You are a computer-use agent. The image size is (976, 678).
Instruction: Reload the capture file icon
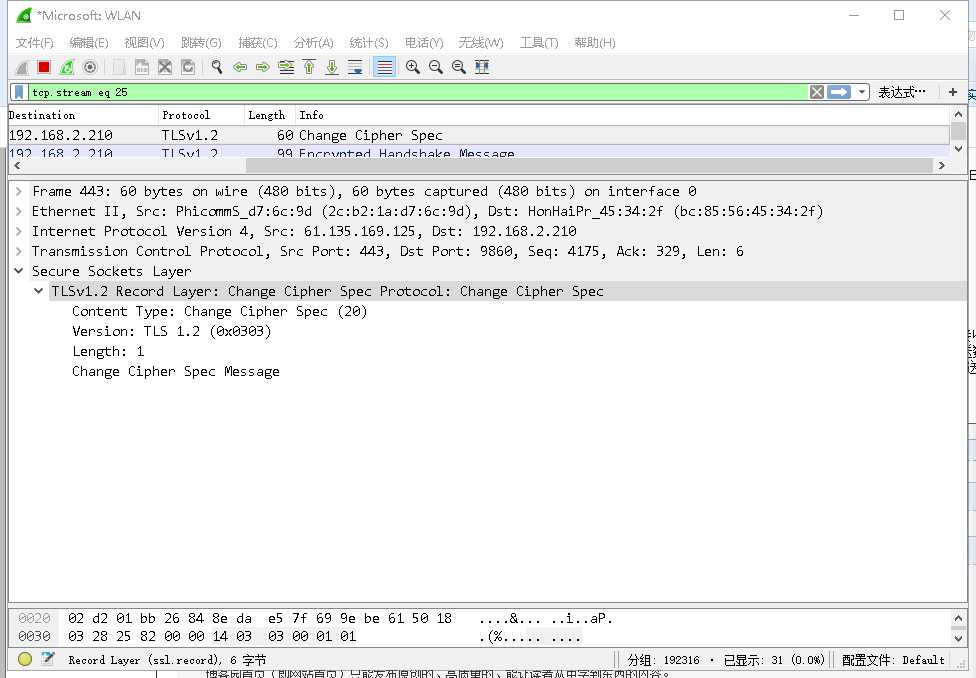click(188, 67)
